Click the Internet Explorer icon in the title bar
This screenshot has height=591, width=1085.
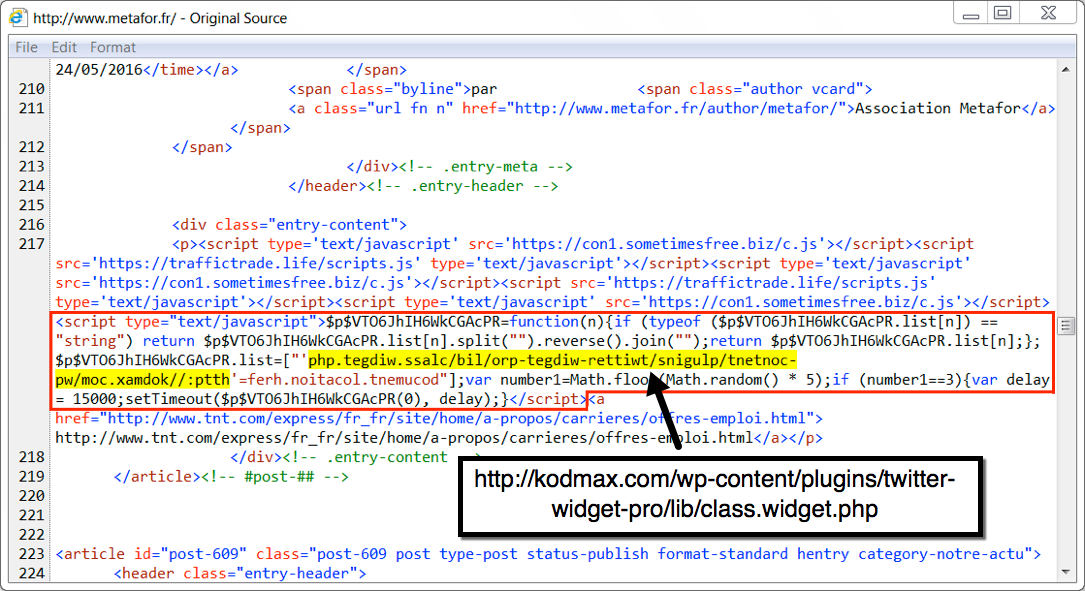tap(17, 17)
